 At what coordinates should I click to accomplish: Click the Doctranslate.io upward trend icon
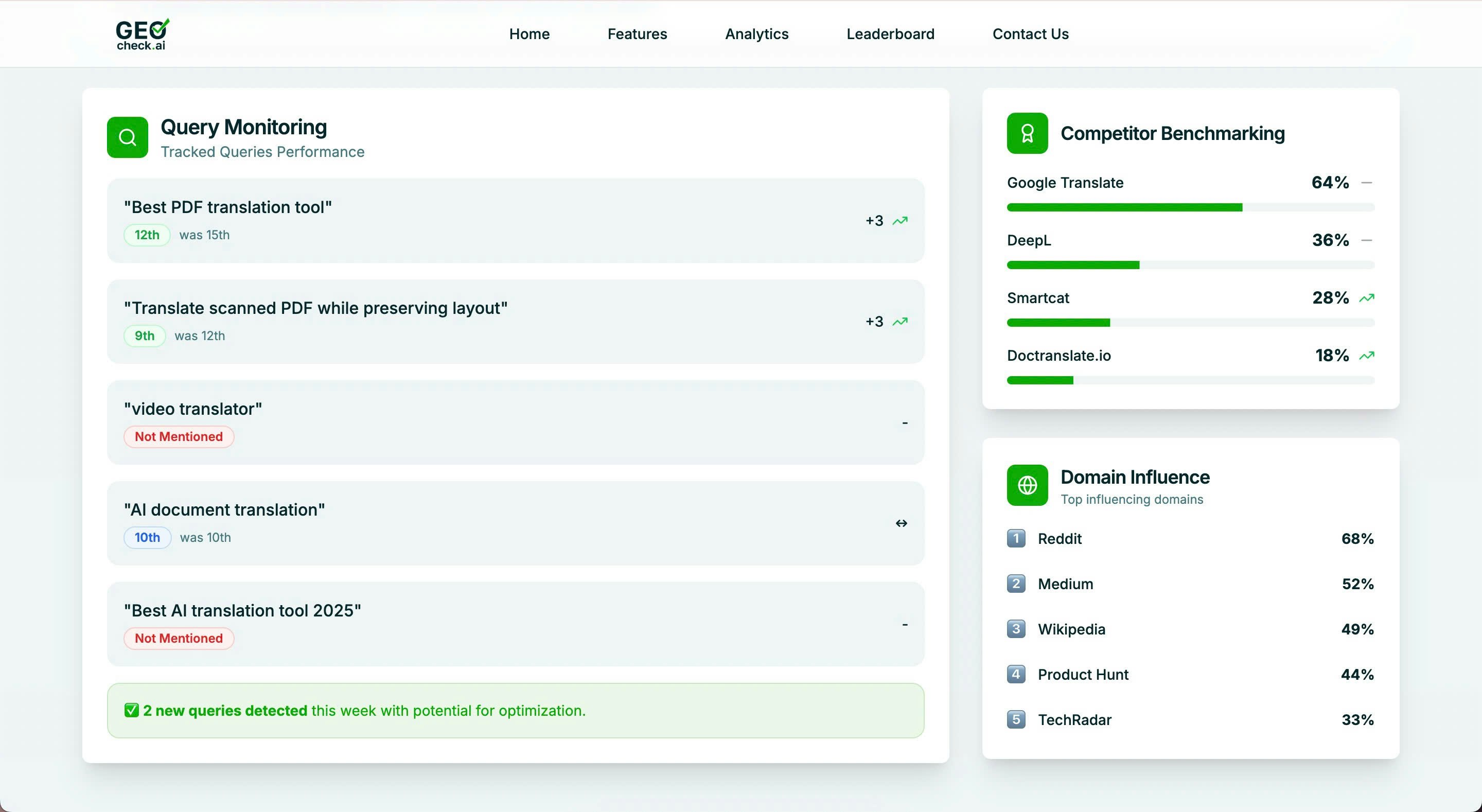pos(1366,356)
